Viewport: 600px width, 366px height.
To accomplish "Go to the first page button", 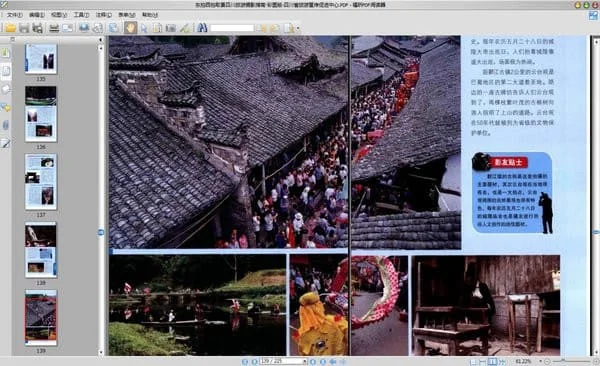I will pyautogui.click(x=245, y=361).
